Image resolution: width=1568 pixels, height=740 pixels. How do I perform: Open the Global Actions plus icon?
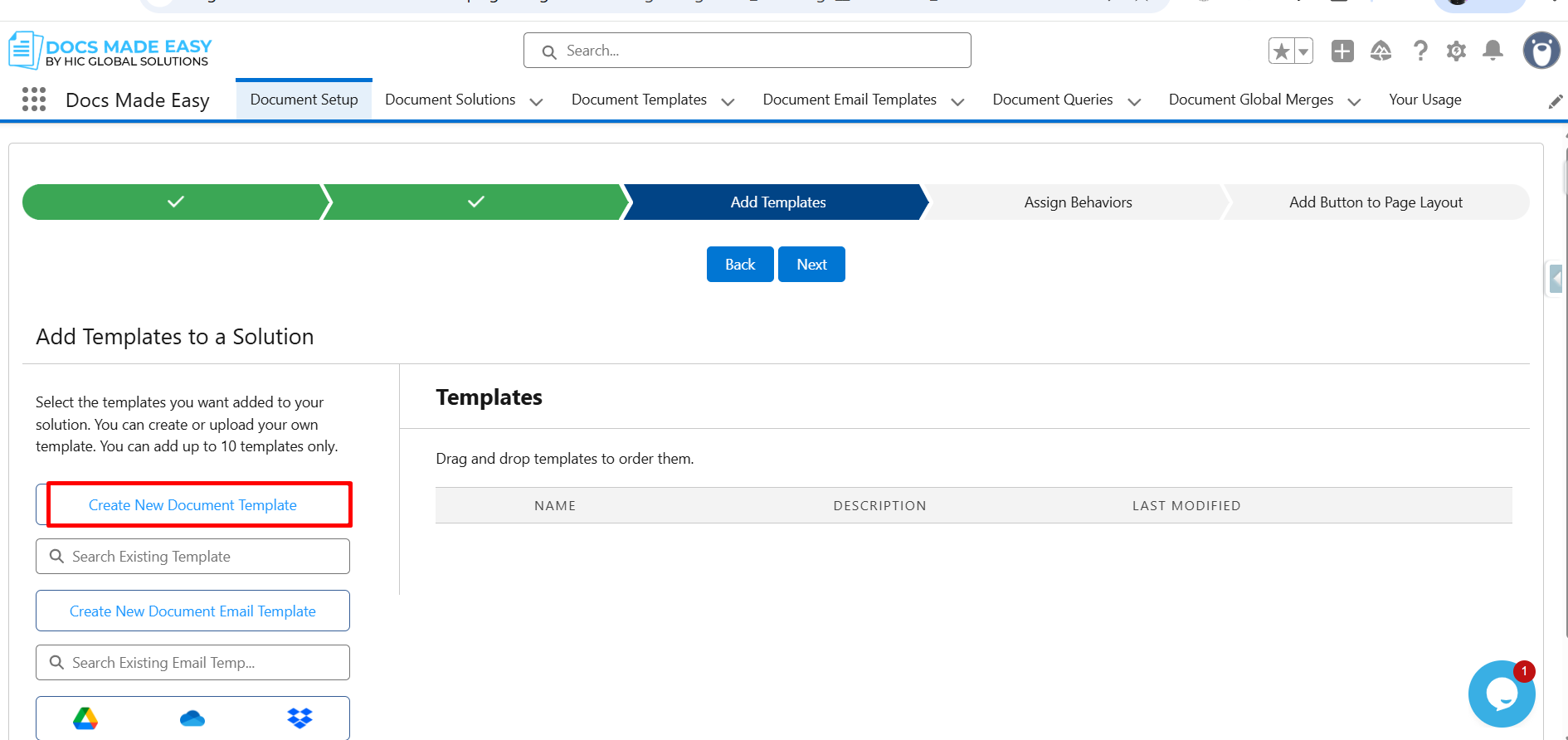tap(1342, 51)
